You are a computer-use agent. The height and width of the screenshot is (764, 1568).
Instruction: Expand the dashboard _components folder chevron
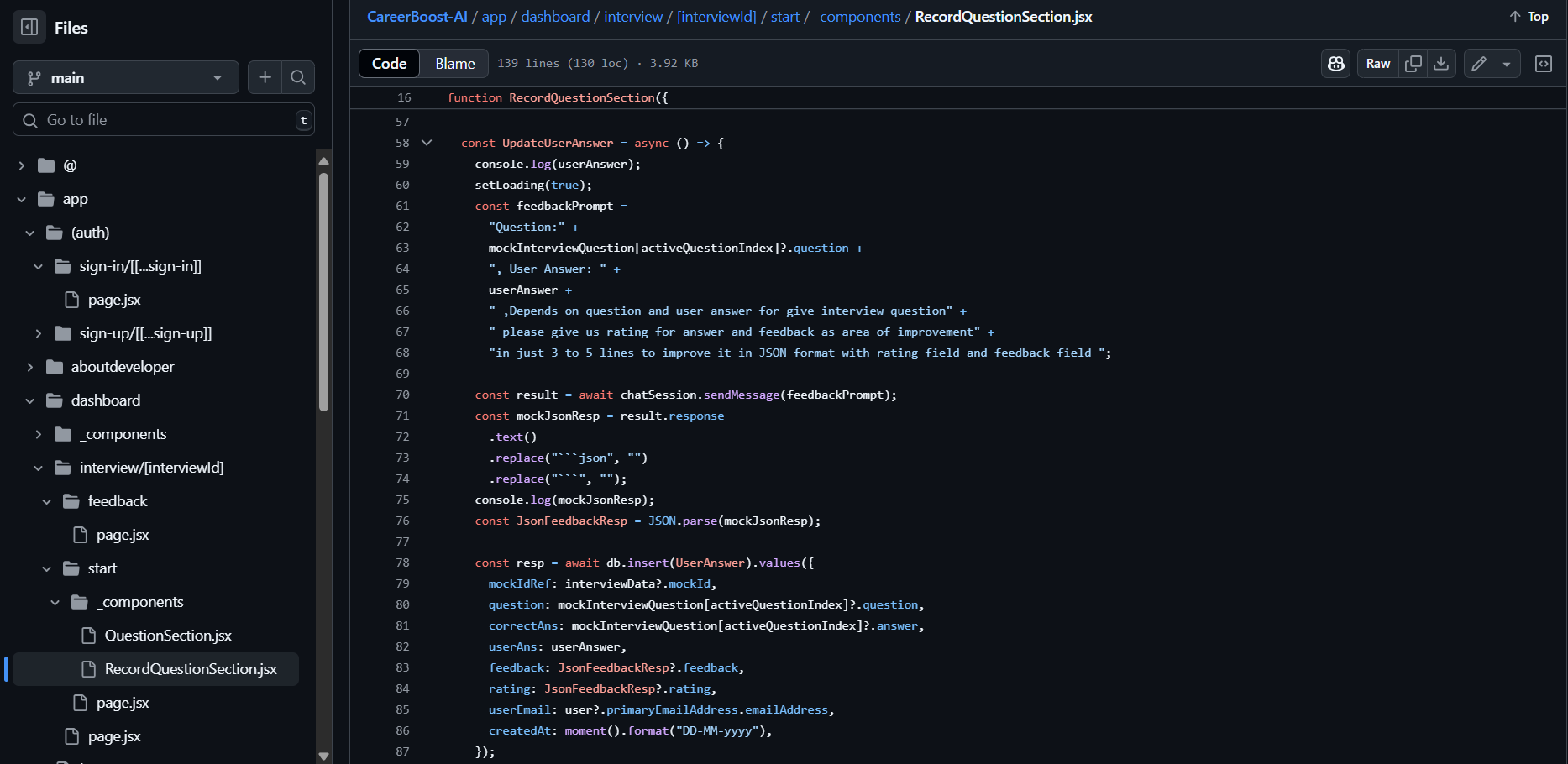39,434
